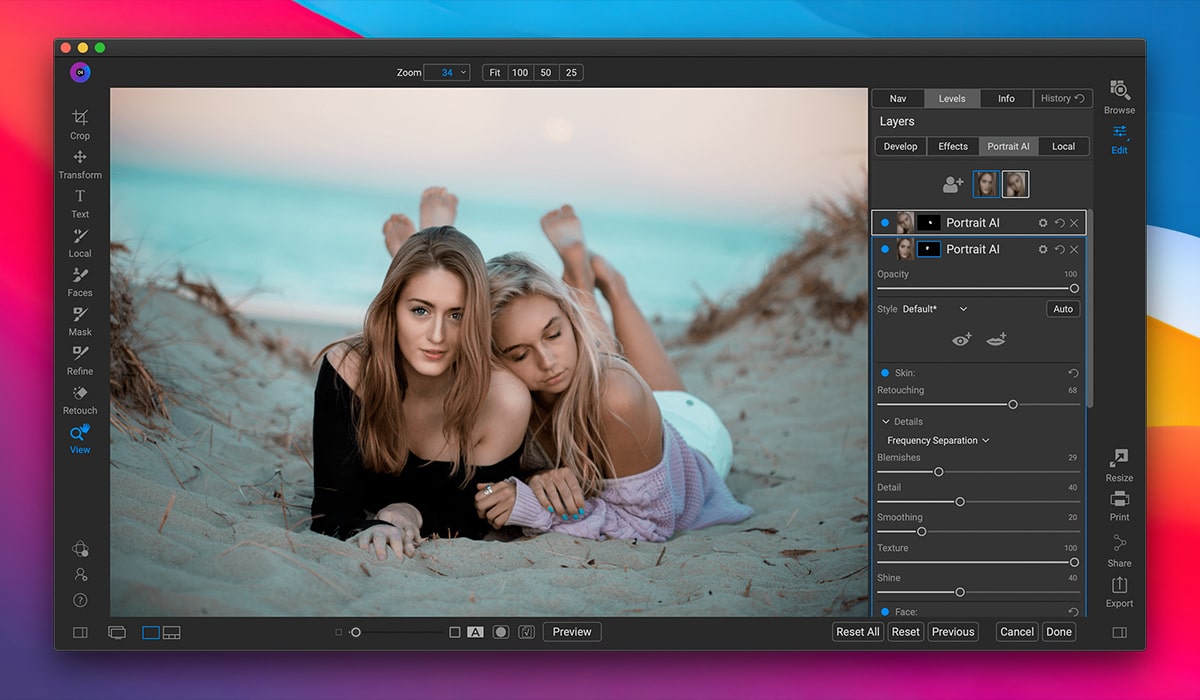Collapse the Details section
The height and width of the screenshot is (700, 1200).
[x=886, y=422]
